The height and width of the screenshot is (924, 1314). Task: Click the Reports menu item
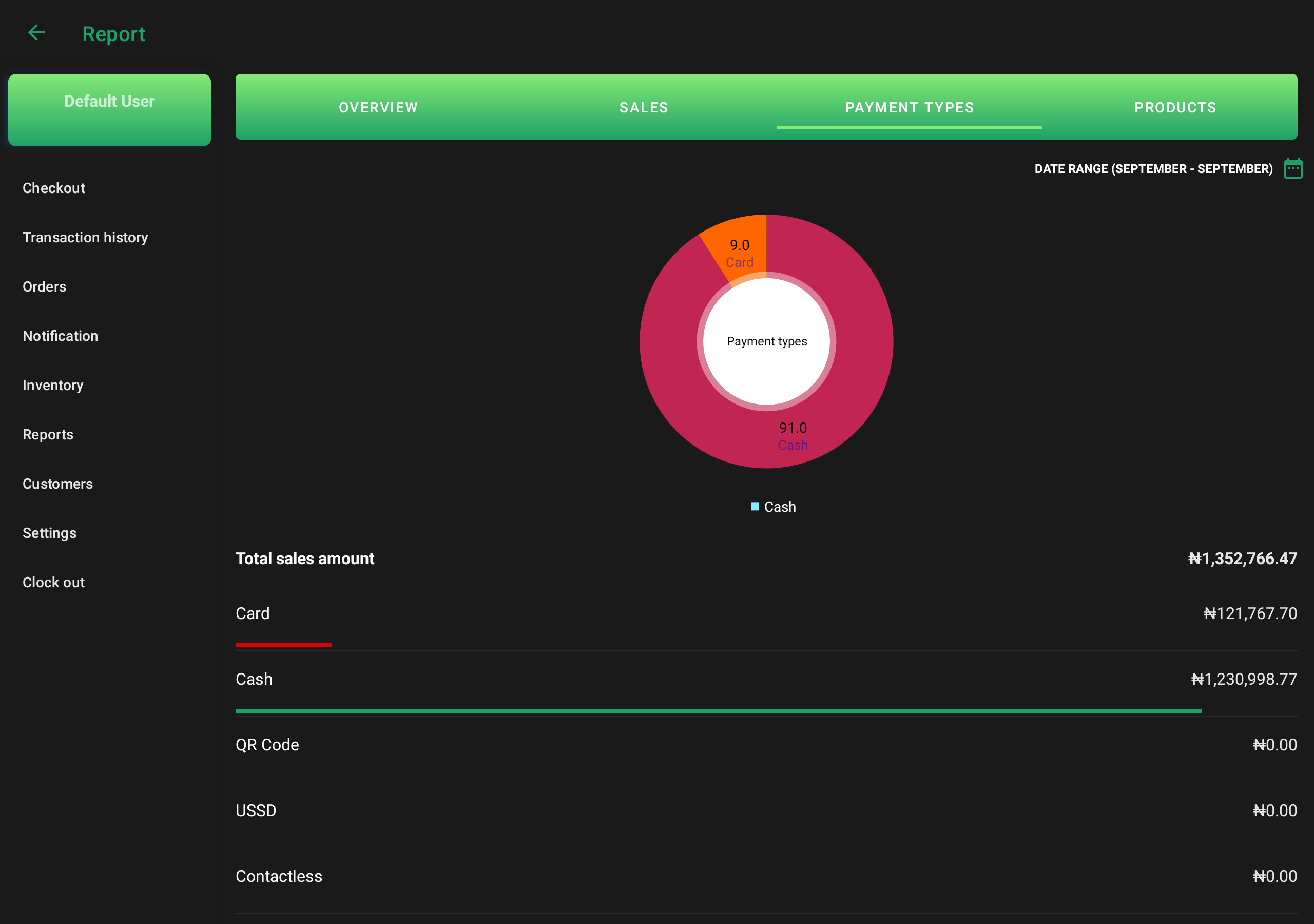48,433
